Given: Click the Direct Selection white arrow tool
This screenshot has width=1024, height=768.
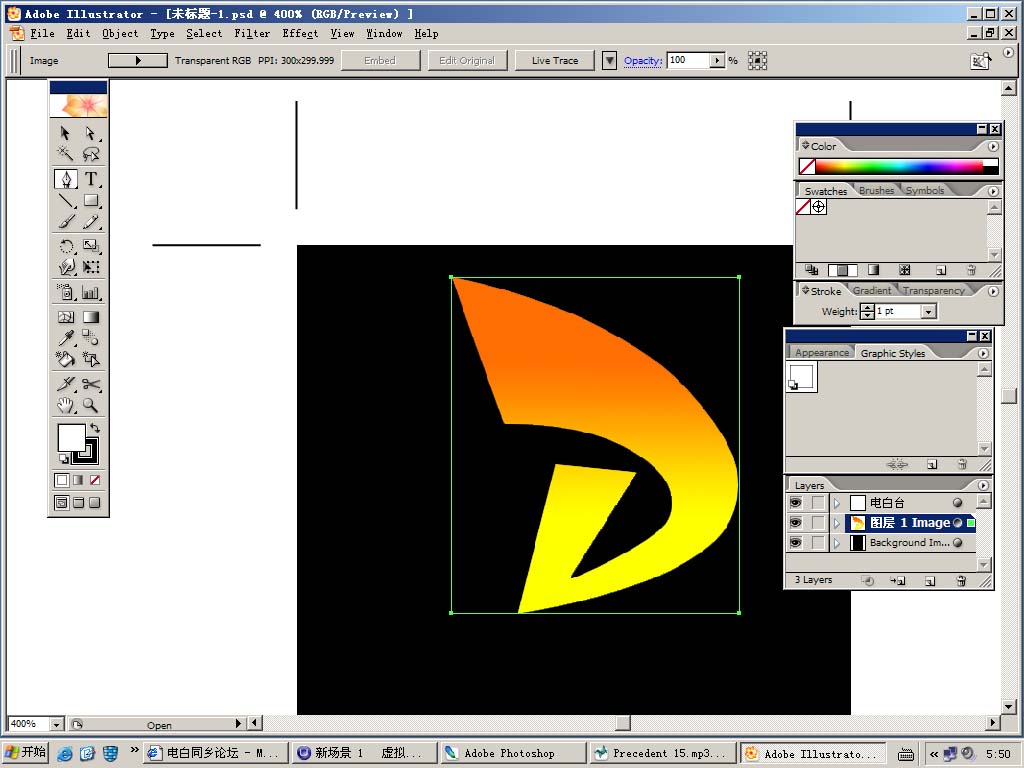Looking at the screenshot, I should tap(91, 133).
